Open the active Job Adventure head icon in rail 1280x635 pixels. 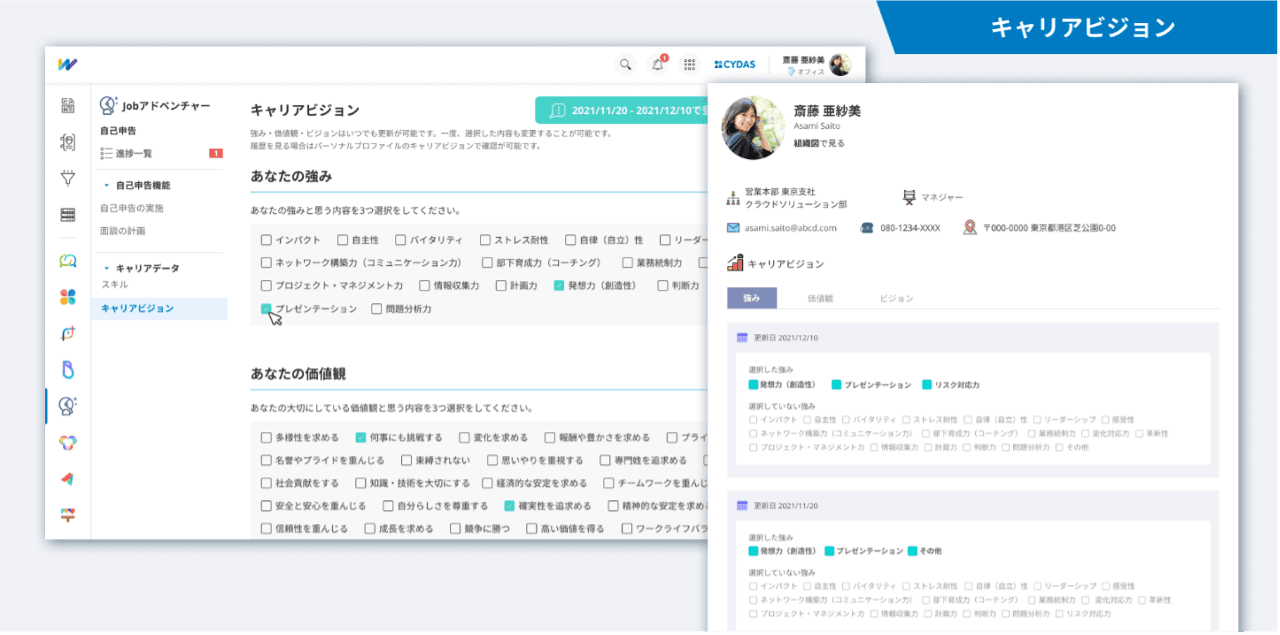(x=68, y=406)
